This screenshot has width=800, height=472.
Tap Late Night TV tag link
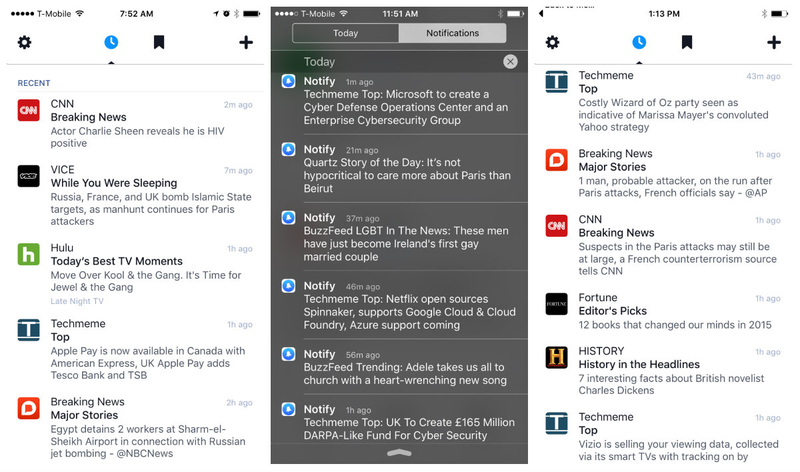click(x=77, y=301)
